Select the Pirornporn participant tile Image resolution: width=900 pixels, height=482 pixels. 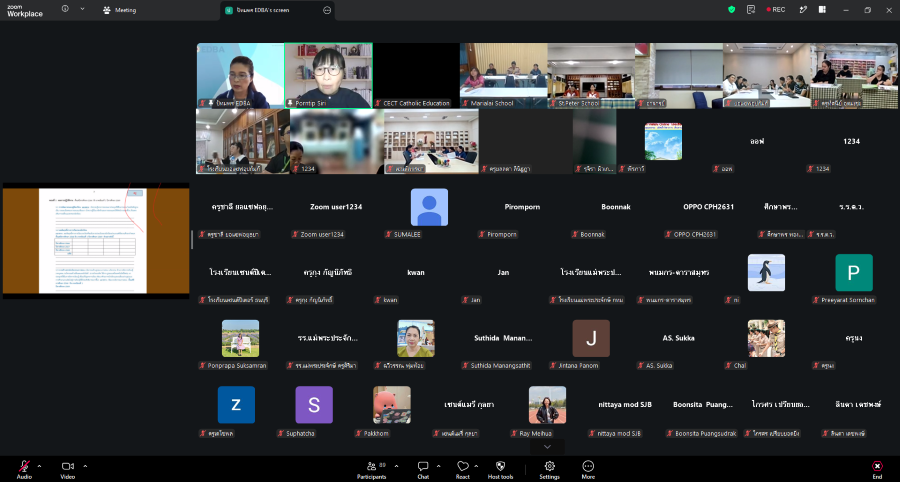tap(522, 207)
